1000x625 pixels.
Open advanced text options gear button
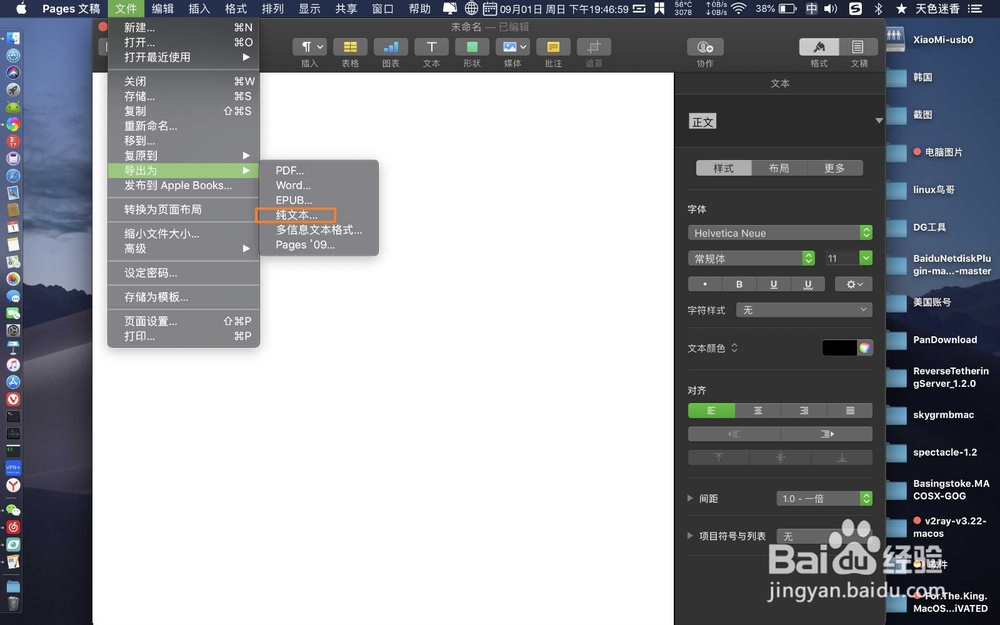click(x=853, y=284)
